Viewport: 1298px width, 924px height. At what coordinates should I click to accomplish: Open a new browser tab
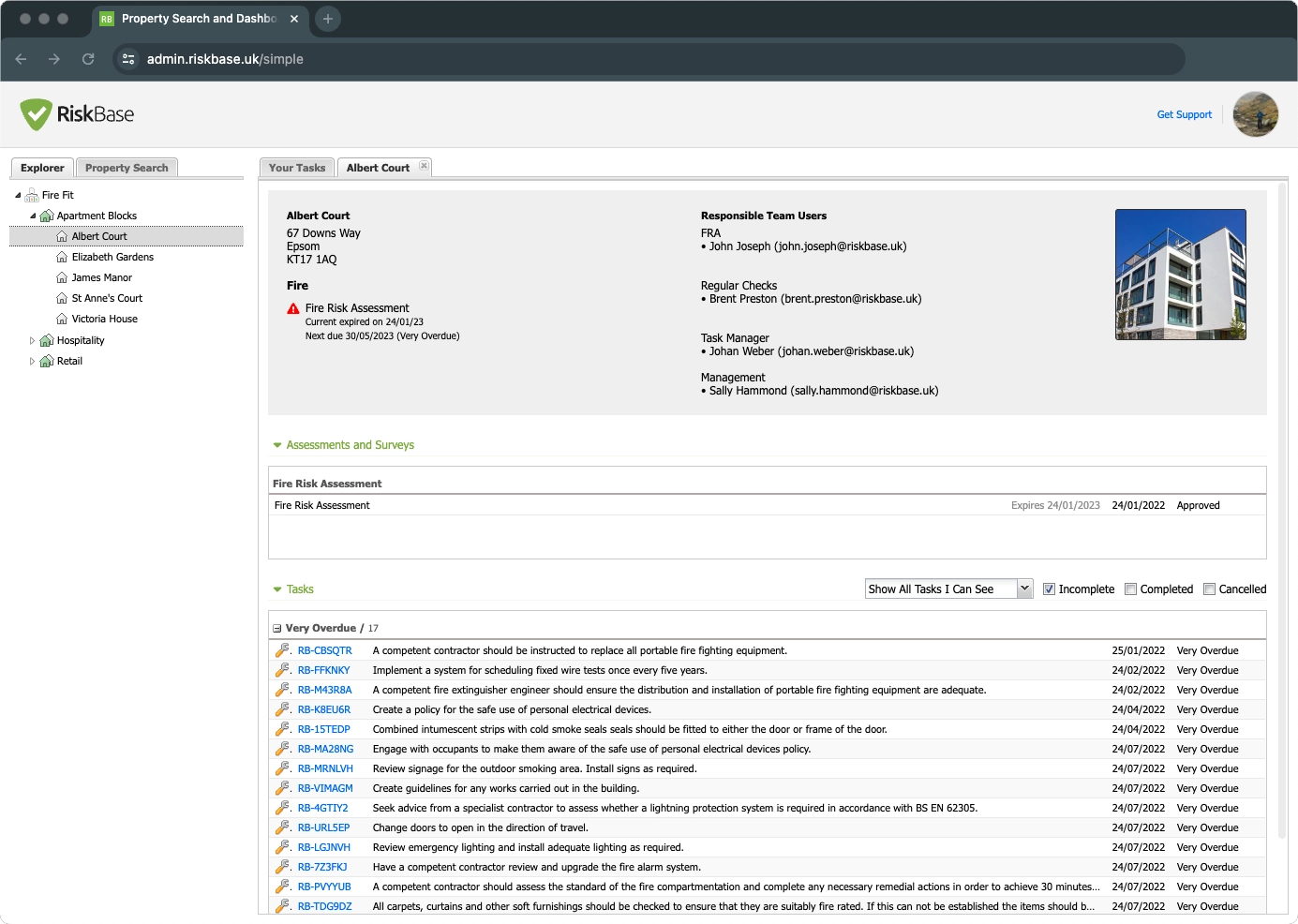(x=328, y=19)
